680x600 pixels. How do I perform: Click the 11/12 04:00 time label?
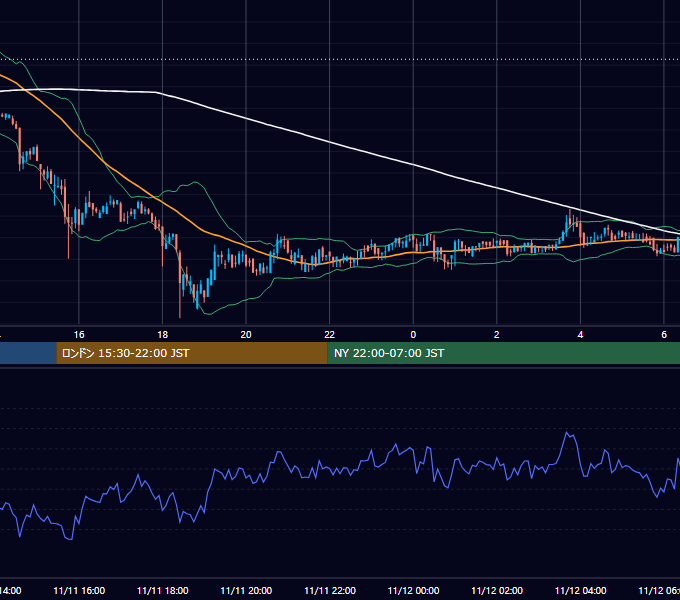point(581,590)
